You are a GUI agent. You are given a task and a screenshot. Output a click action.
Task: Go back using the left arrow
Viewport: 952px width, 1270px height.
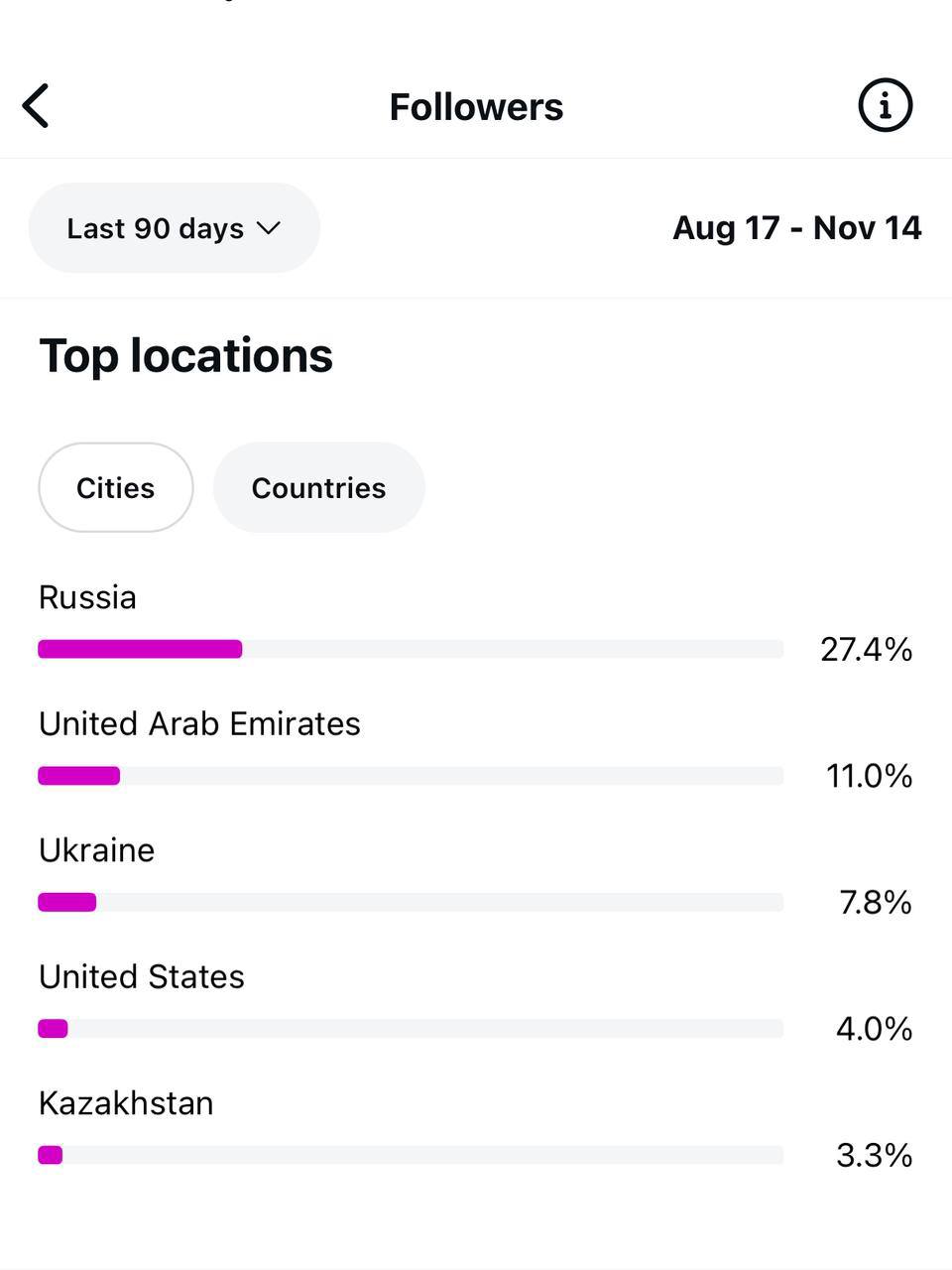(37, 106)
